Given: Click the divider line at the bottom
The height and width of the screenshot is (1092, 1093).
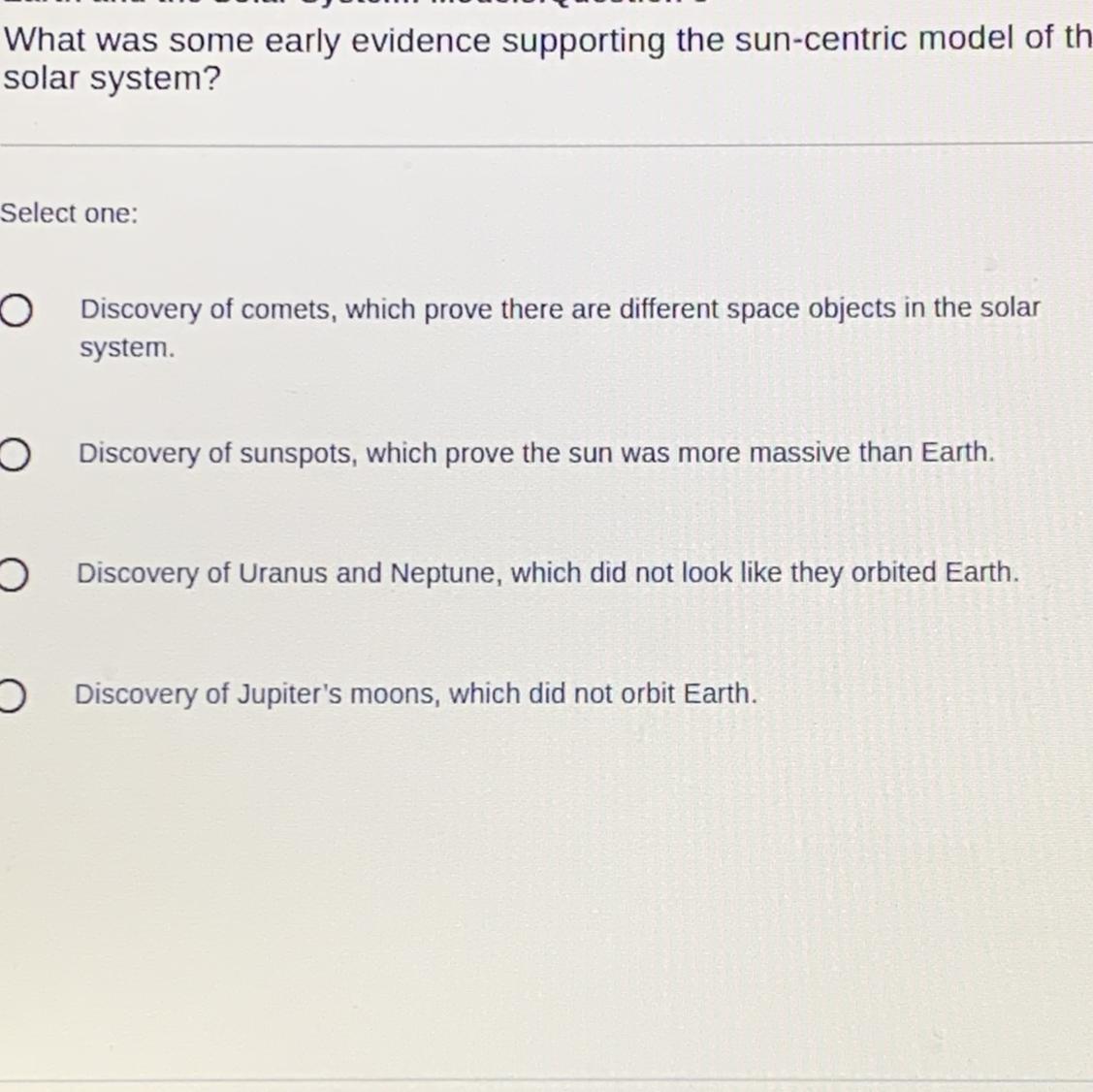Looking at the screenshot, I should (x=547, y=1081).
